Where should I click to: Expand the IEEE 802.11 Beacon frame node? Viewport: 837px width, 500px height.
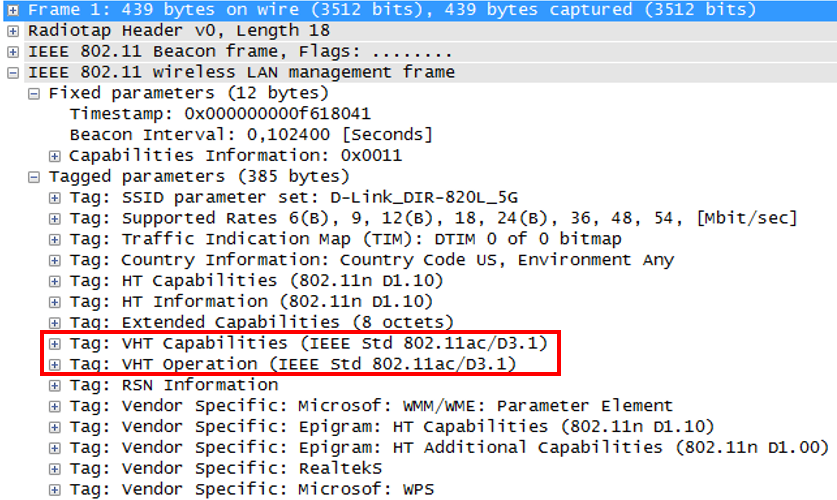(13, 52)
